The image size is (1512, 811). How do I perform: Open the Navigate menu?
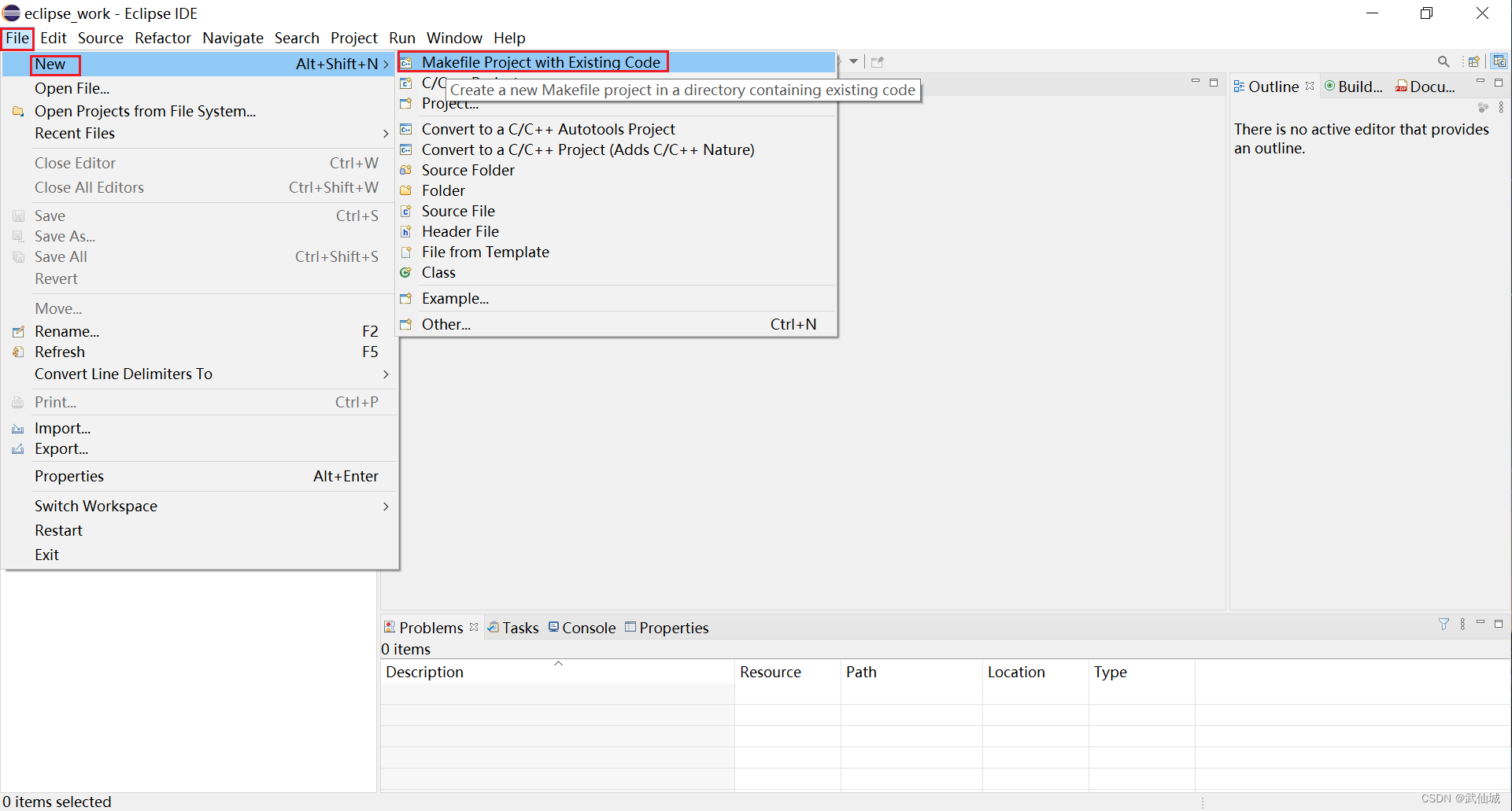point(233,38)
